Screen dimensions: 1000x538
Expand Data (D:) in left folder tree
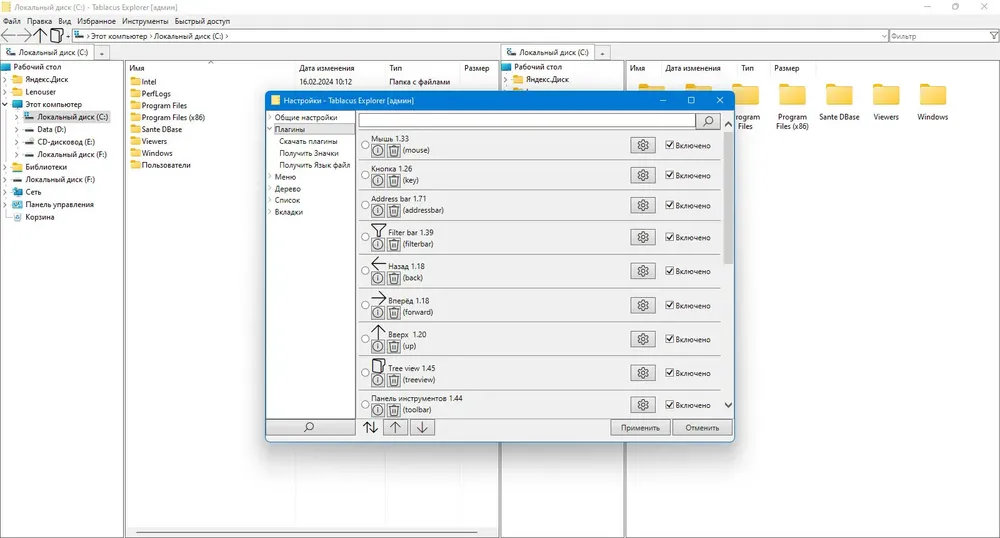[x=17, y=129]
